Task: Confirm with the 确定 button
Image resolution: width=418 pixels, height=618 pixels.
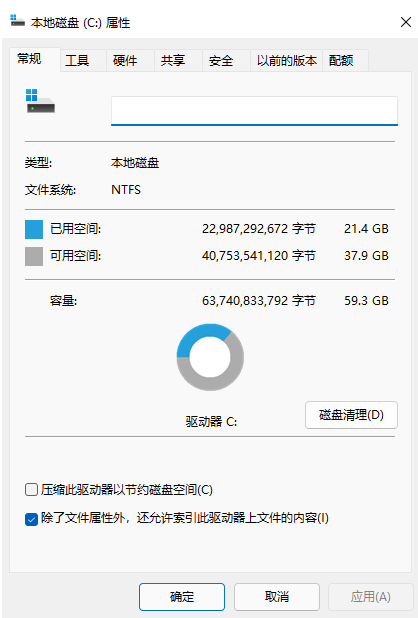Action: click(182, 597)
